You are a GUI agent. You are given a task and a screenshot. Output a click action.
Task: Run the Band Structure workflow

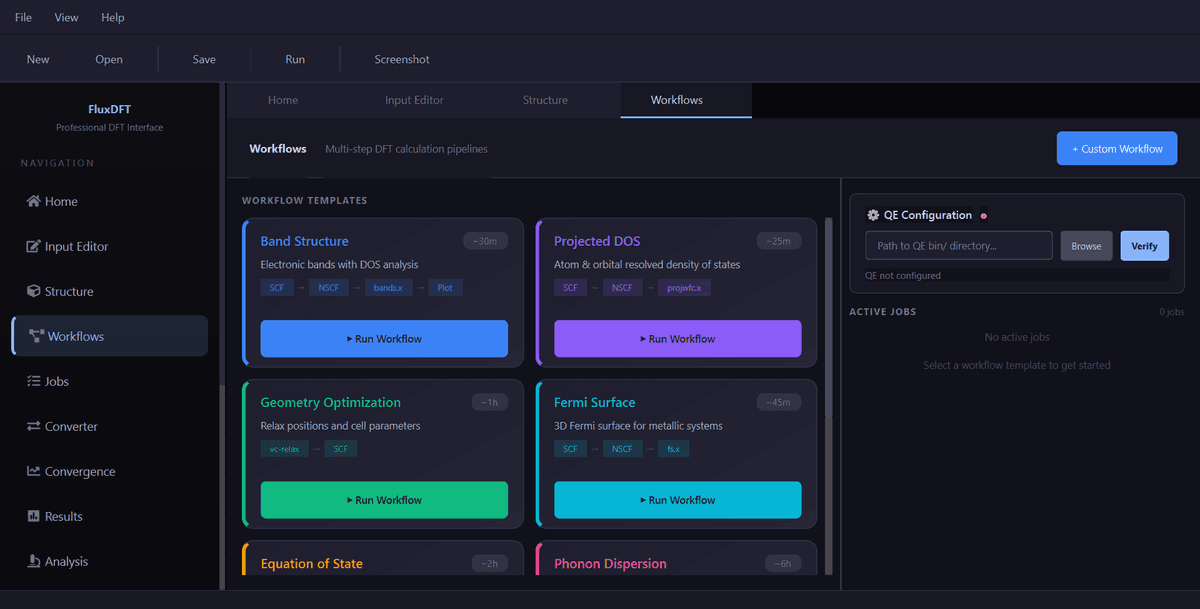pos(384,339)
